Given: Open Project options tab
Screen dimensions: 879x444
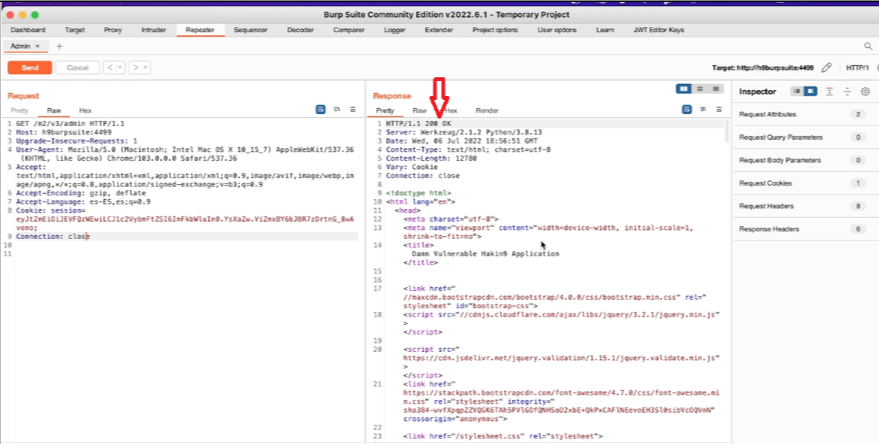Looking at the screenshot, I should [x=495, y=30].
